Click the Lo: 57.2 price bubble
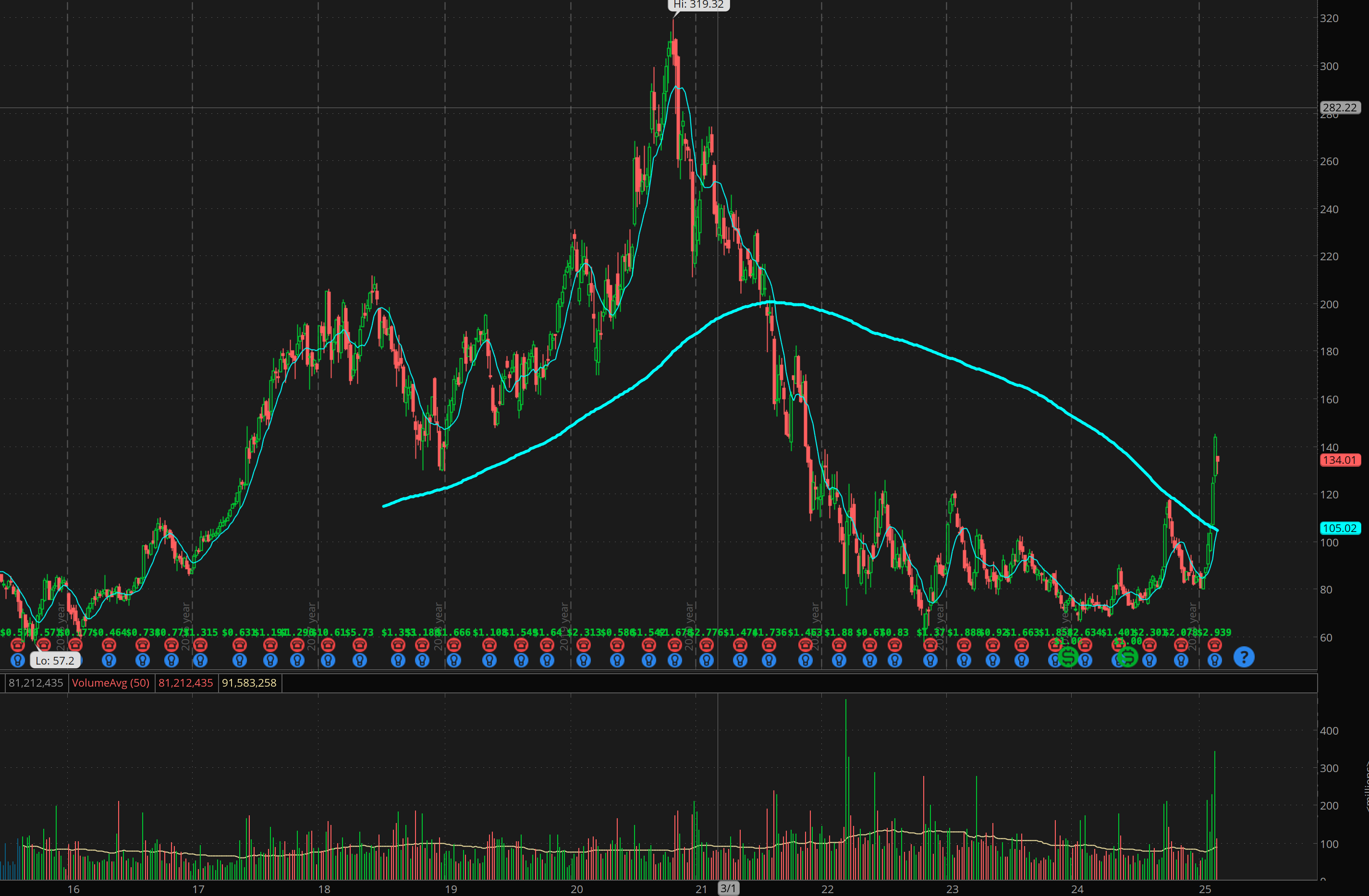This screenshot has height=896, width=1369. 55,661
